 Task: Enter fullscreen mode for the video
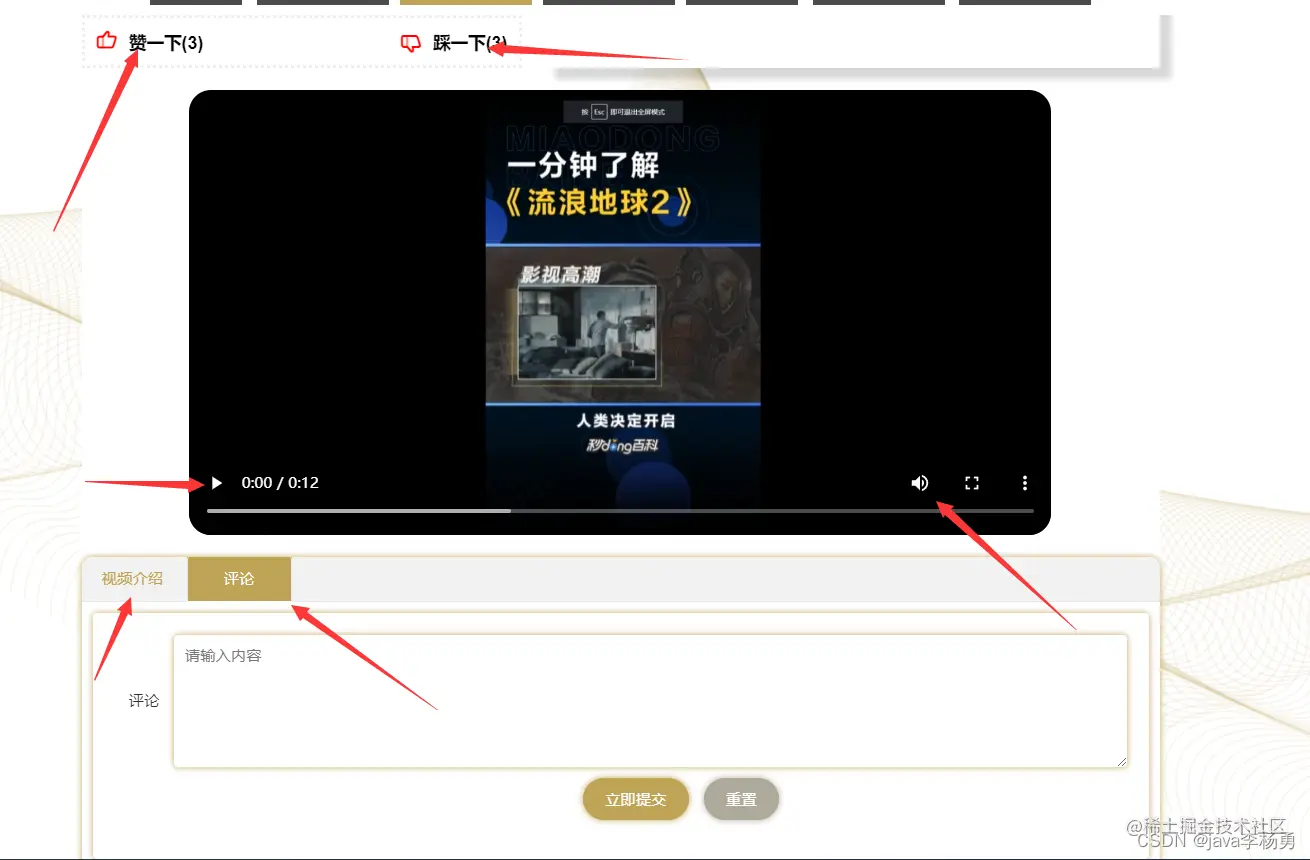(972, 483)
